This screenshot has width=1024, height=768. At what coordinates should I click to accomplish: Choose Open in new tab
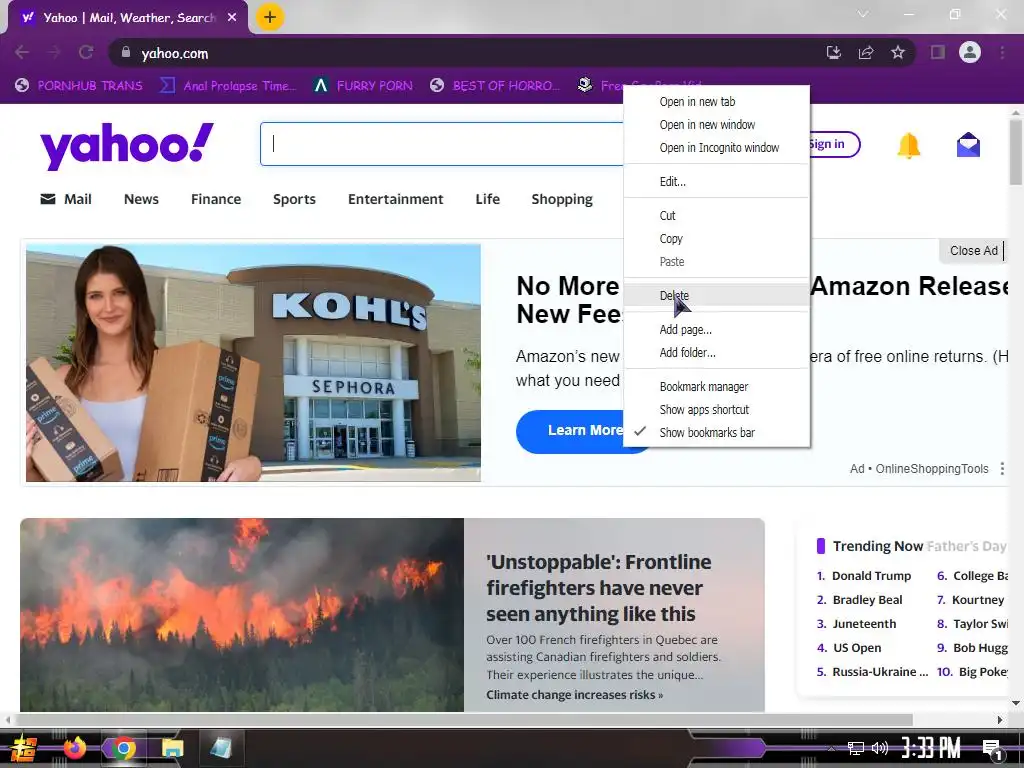click(716, 102)
